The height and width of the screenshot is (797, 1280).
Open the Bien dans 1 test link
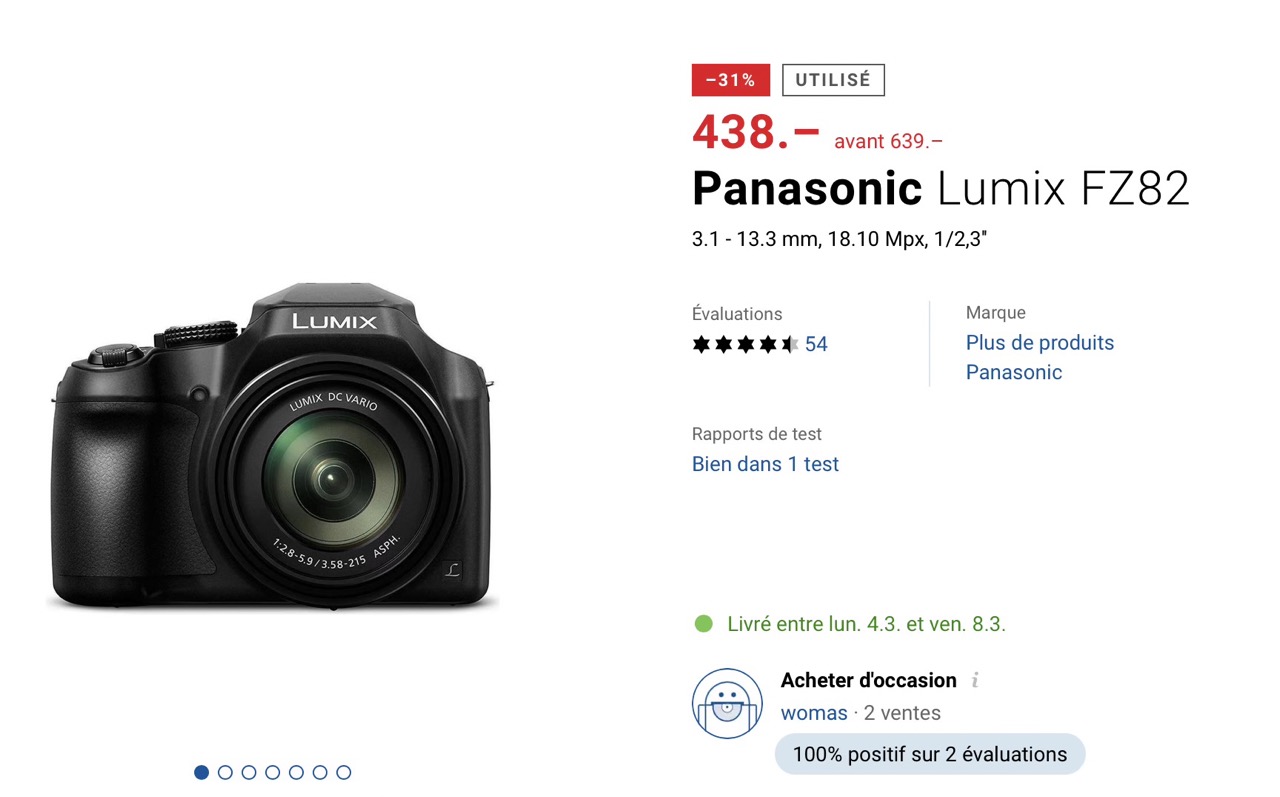tap(765, 464)
